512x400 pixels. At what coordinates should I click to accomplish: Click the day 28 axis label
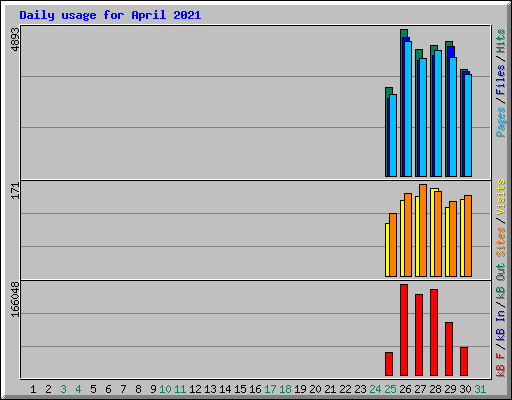point(435,389)
